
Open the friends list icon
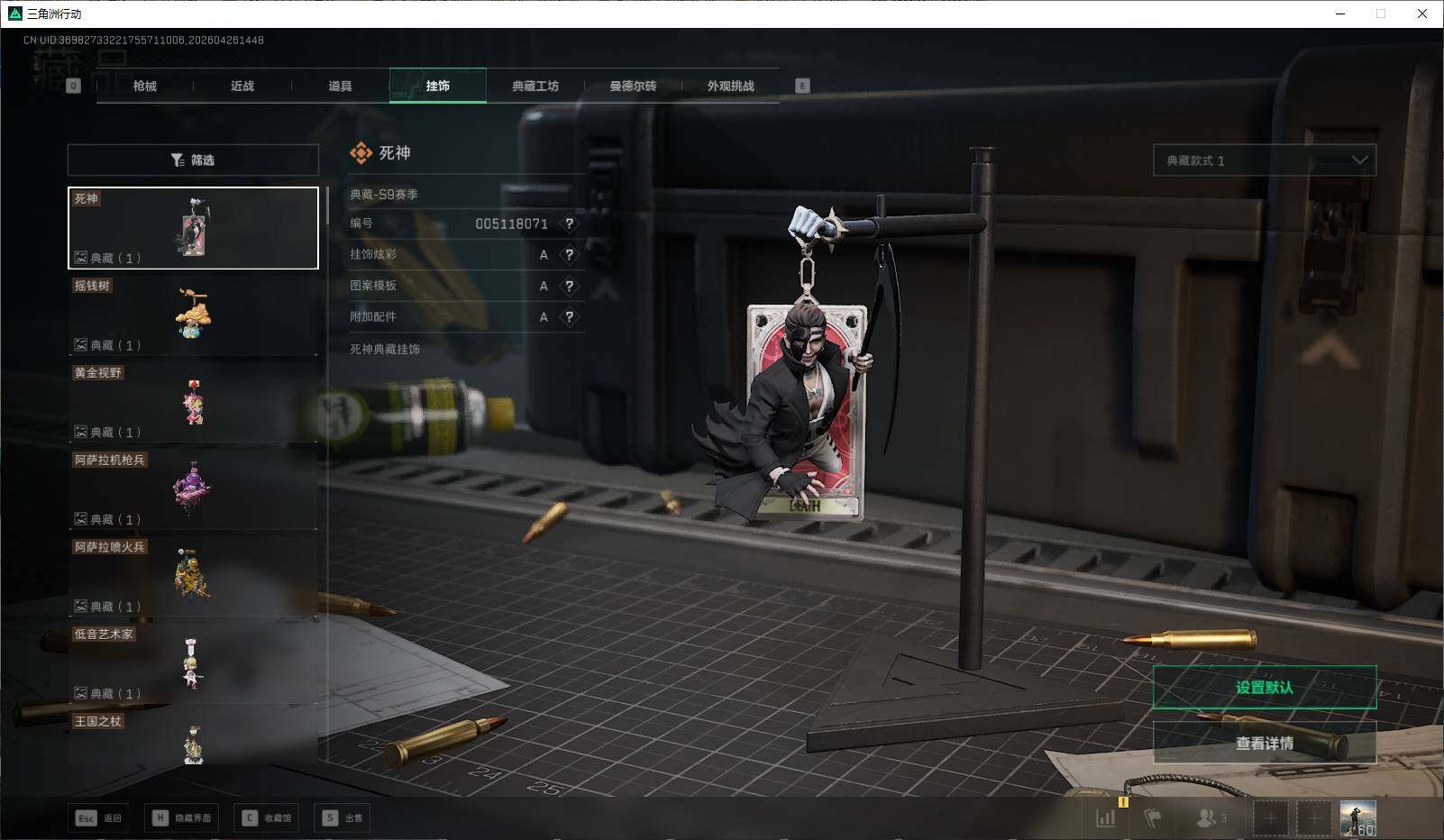tap(1210, 818)
